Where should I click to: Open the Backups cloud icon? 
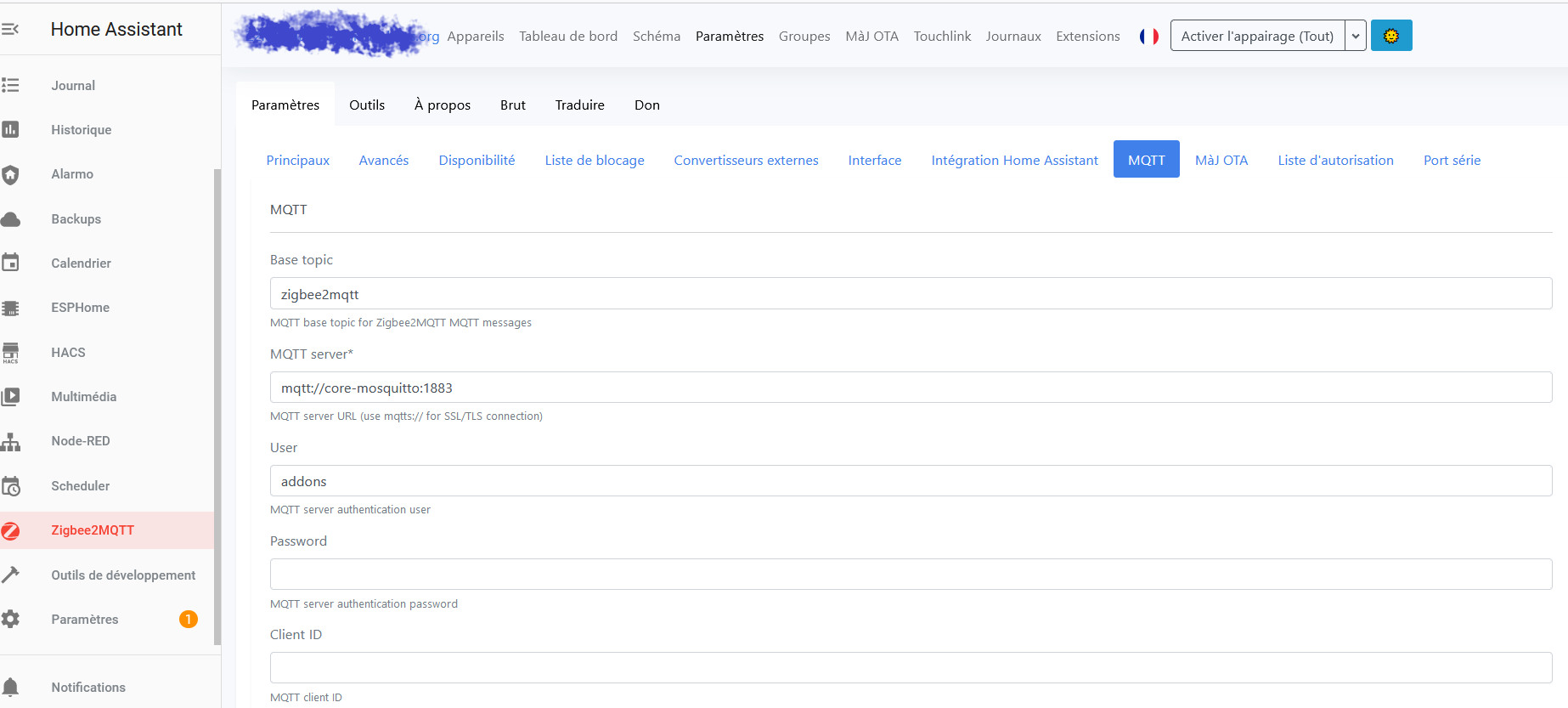[10, 219]
